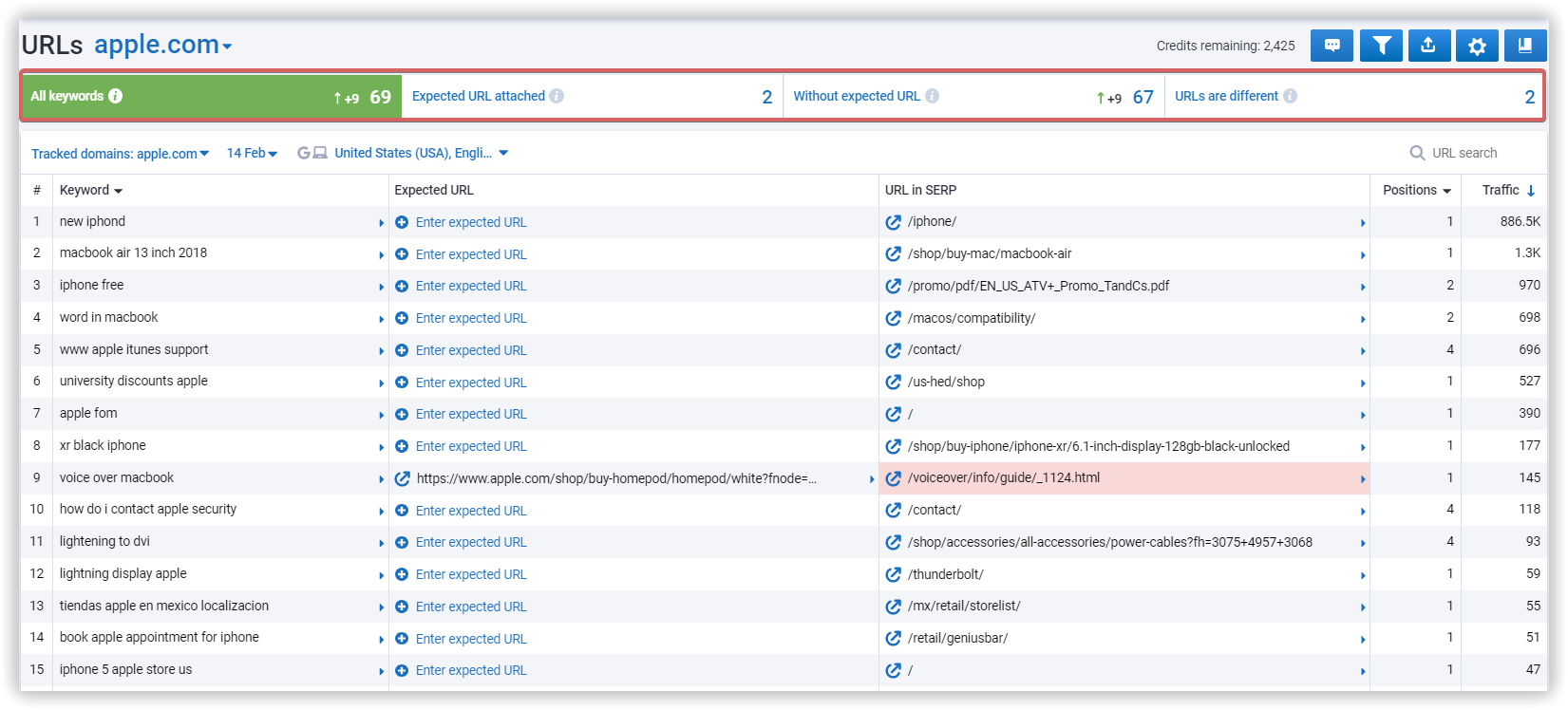The image size is (1568, 710).
Task: Open external link icon for /shop/buy-mac/macbook-air
Action: [893, 253]
